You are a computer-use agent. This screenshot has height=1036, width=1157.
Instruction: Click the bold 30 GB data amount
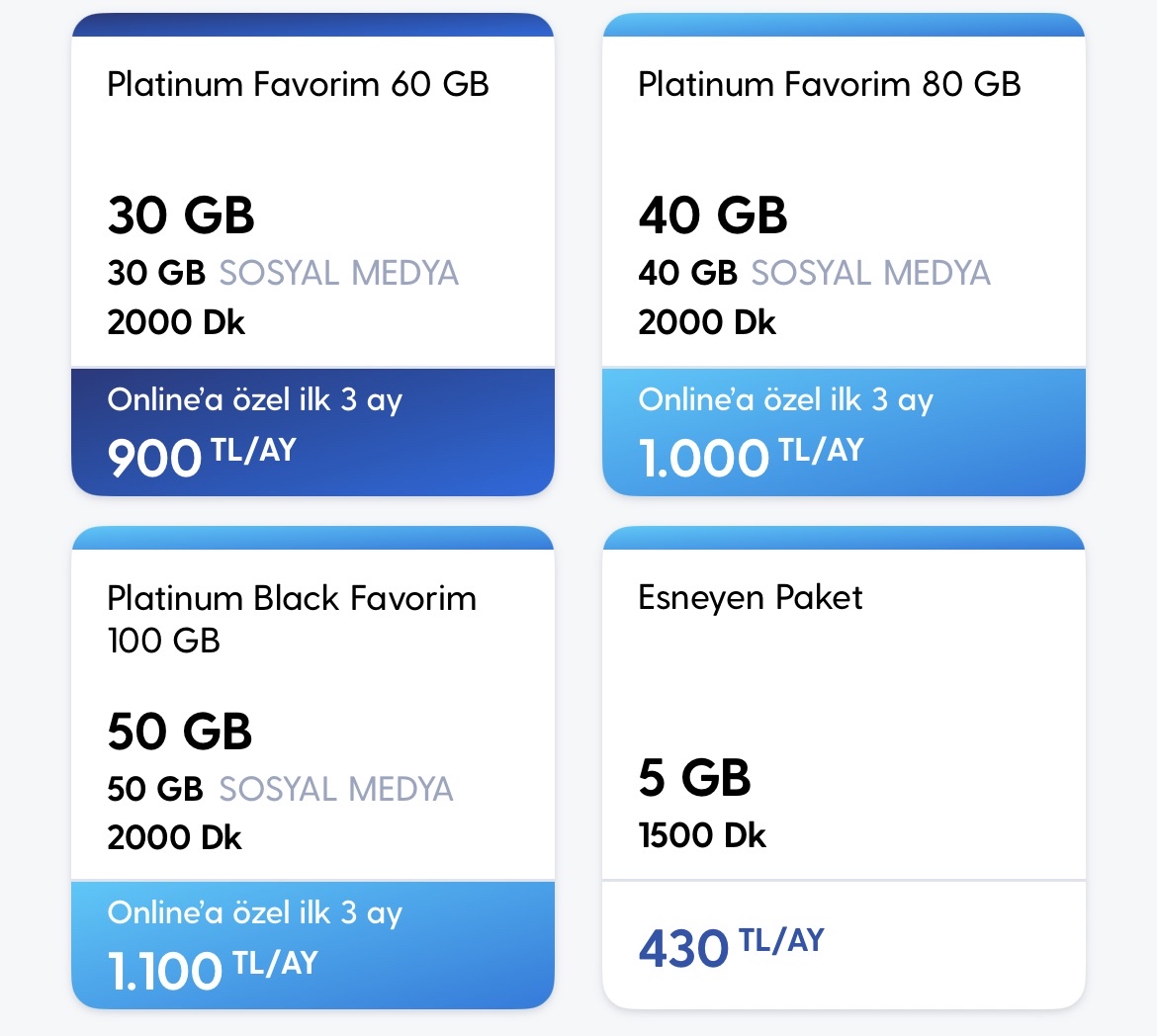(x=181, y=216)
